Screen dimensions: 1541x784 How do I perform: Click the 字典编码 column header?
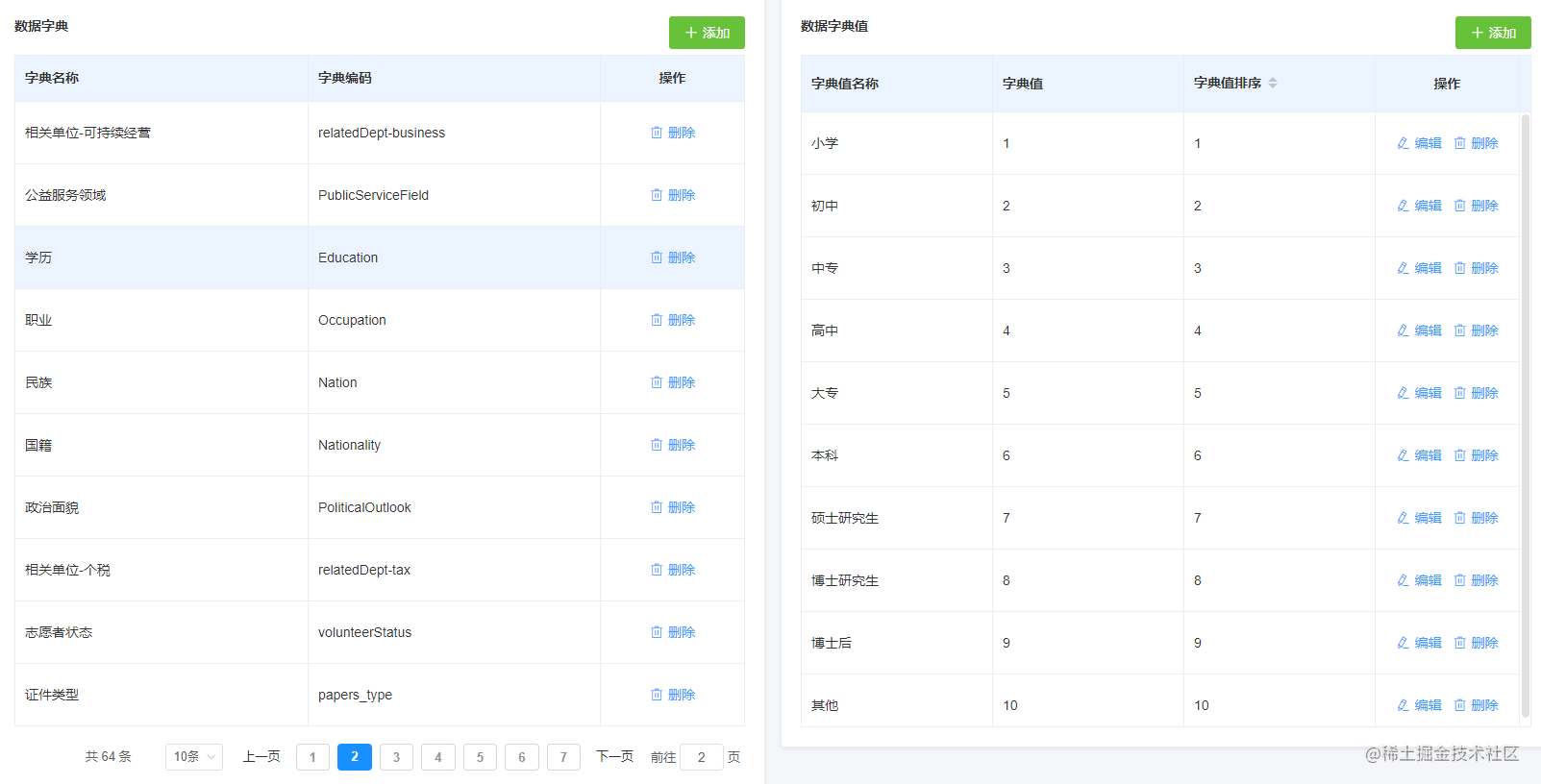coord(454,78)
